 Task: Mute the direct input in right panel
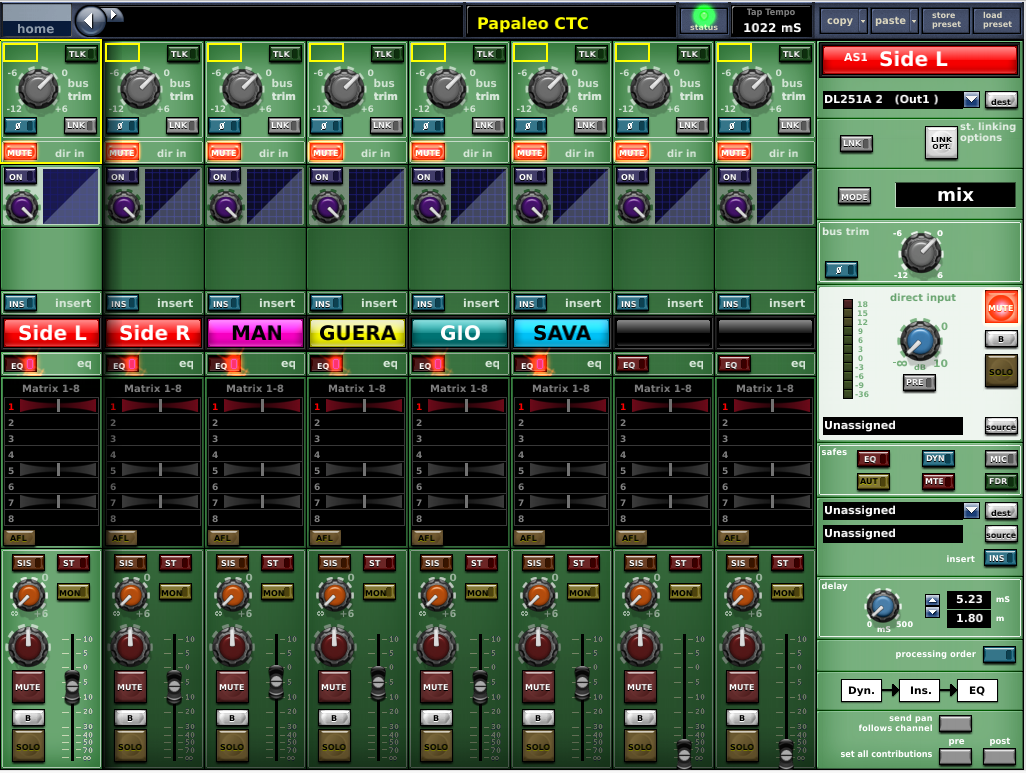pyautogui.click(x=1000, y=307)
